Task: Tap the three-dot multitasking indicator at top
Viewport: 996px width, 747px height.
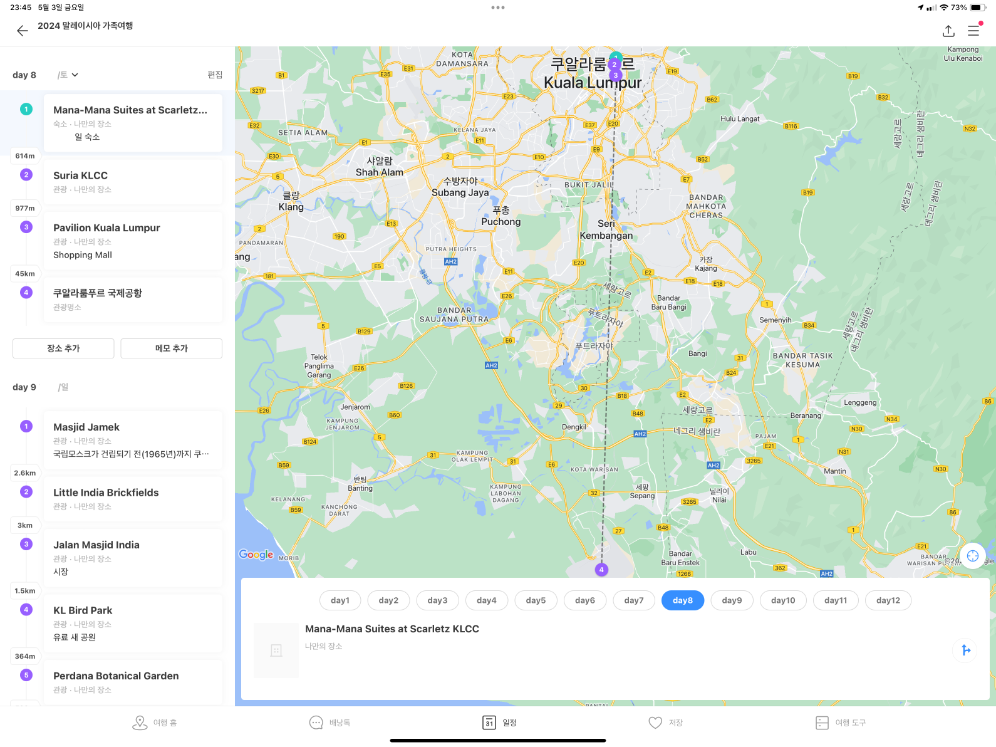Action: point(498,8)
